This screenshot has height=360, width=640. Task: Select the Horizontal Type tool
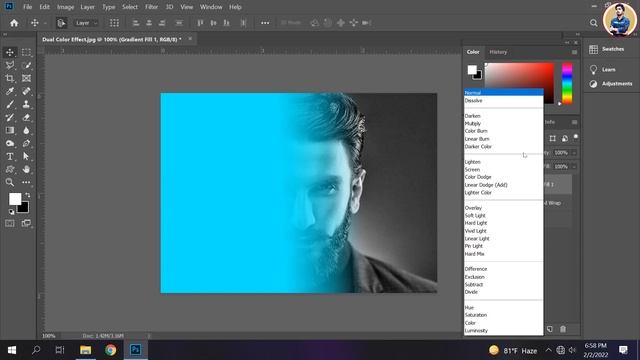pos(10,156)
